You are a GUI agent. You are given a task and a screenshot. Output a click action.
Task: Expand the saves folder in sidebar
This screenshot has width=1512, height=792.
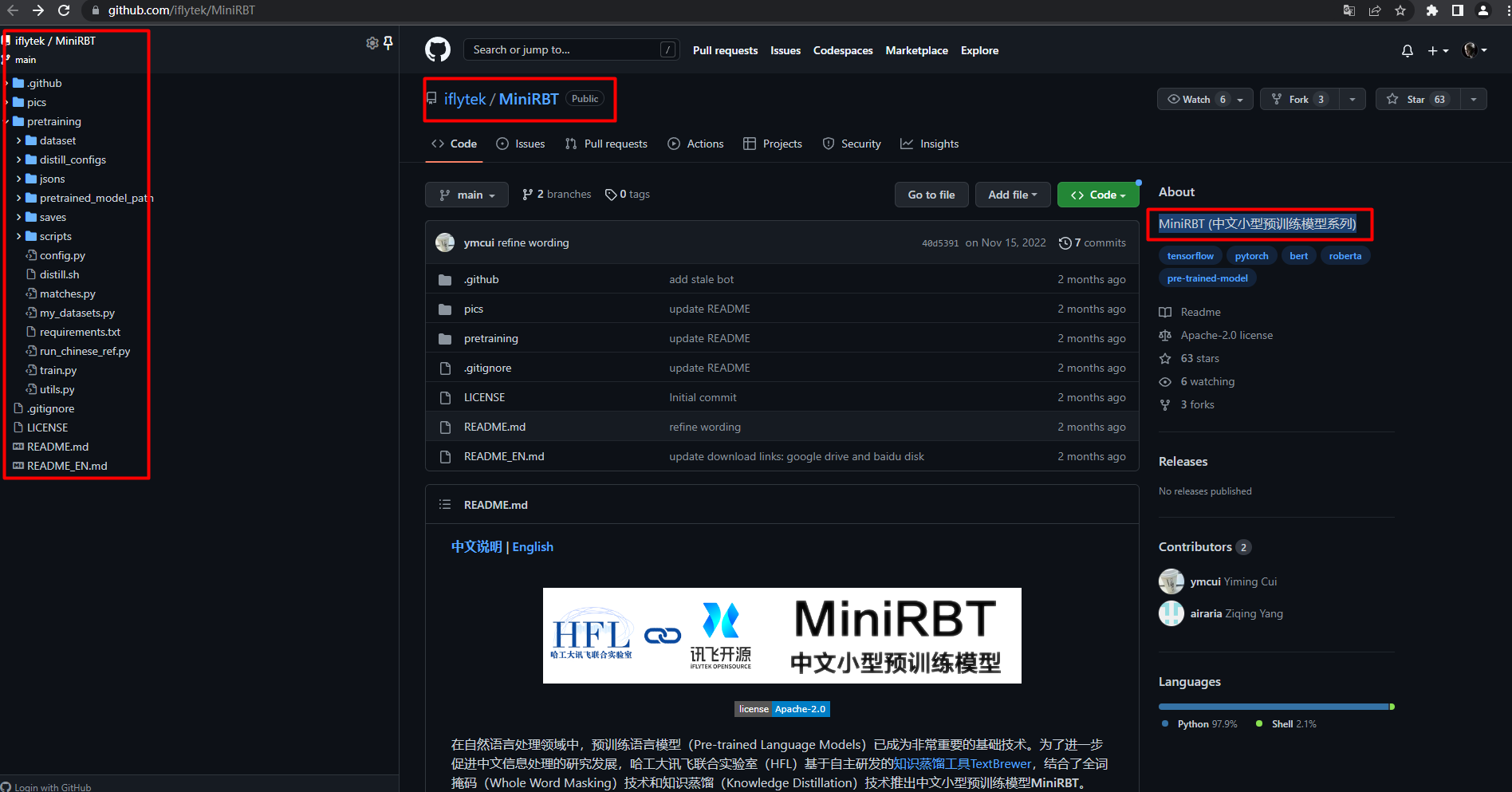pyautogui.click(x=19, y=217)
